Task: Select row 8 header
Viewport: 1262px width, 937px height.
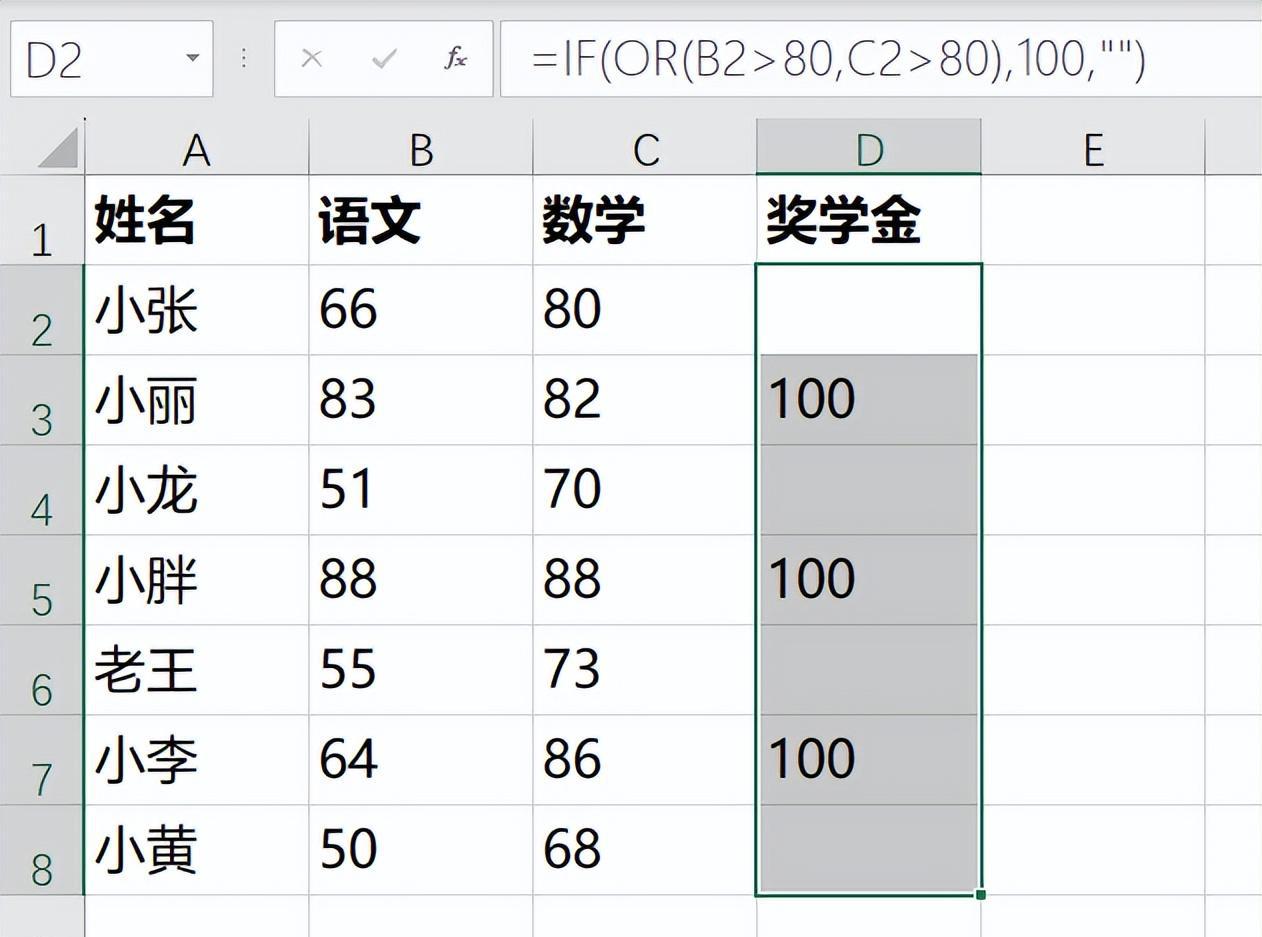Action: click(x=42, y=850)
